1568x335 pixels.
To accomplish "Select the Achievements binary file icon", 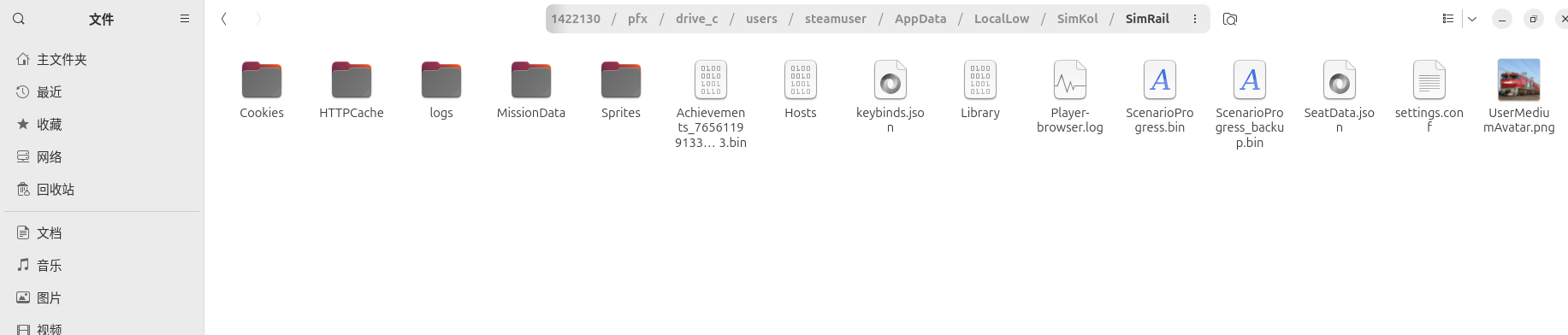I will [711, 80].
